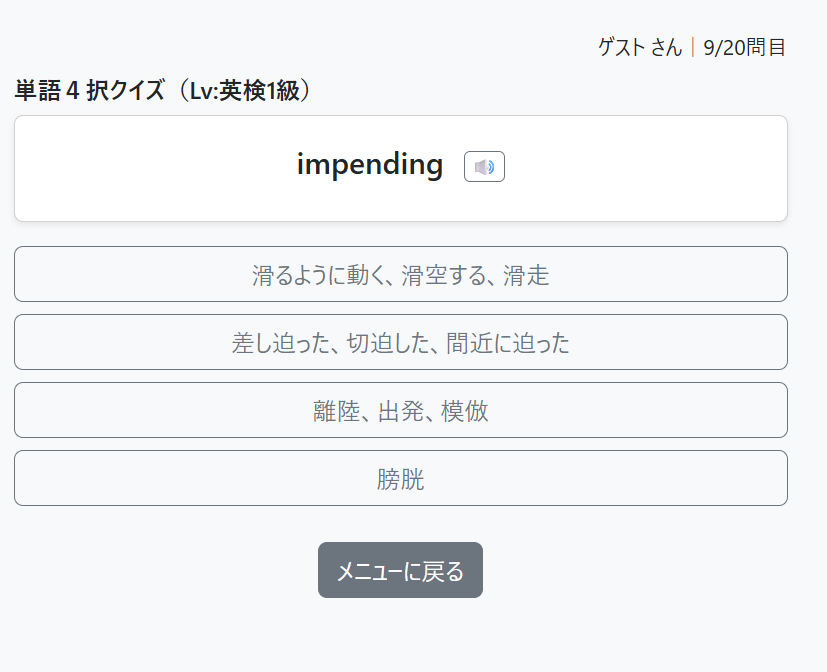Pick the answer 離陸、出発、模倣

401,410
